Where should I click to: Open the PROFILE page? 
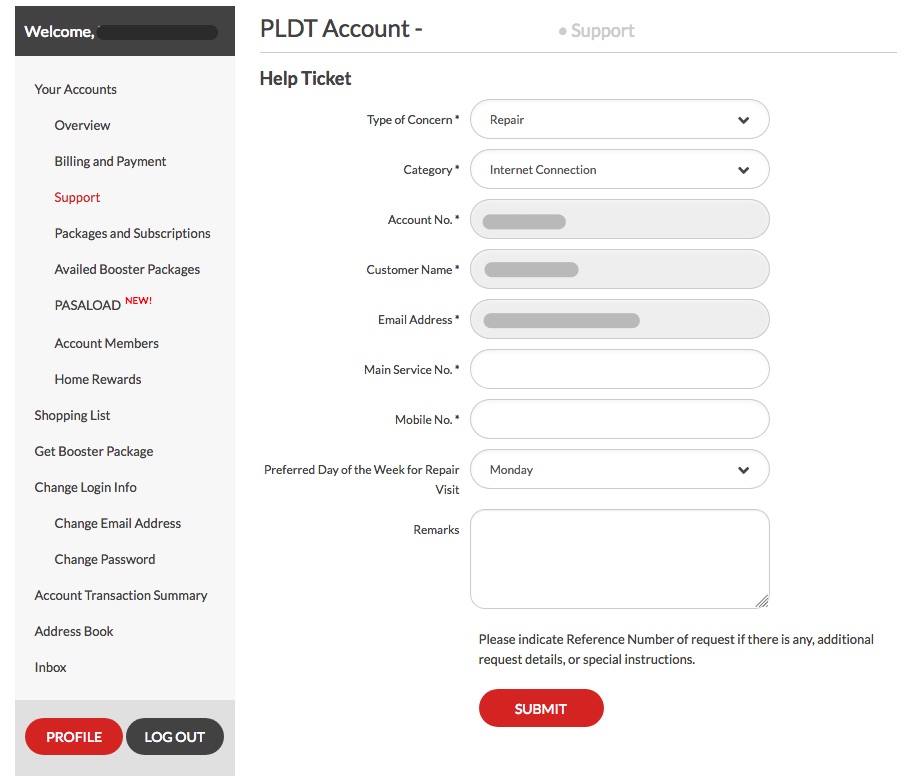[x=73, y=736]
